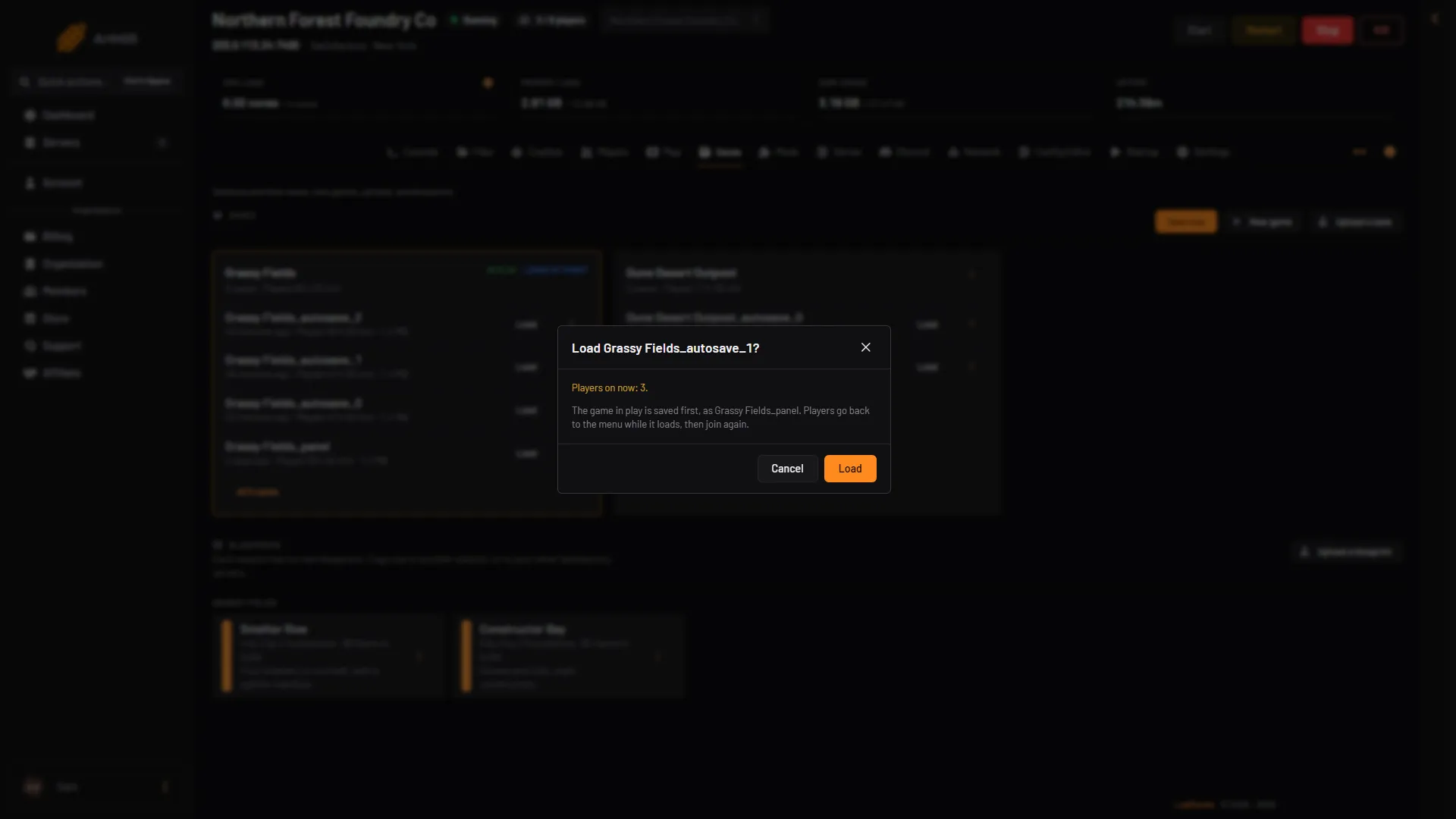Select the Support sidebar icon
Screen dimensions: 1456x819
30,346
